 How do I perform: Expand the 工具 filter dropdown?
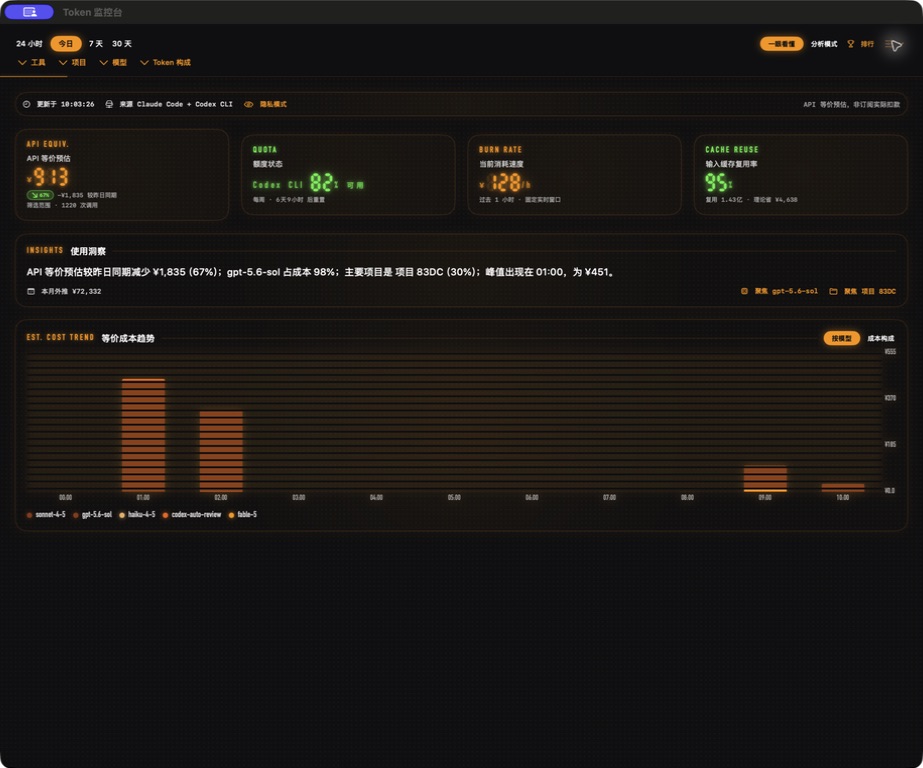tap(32, 62)
